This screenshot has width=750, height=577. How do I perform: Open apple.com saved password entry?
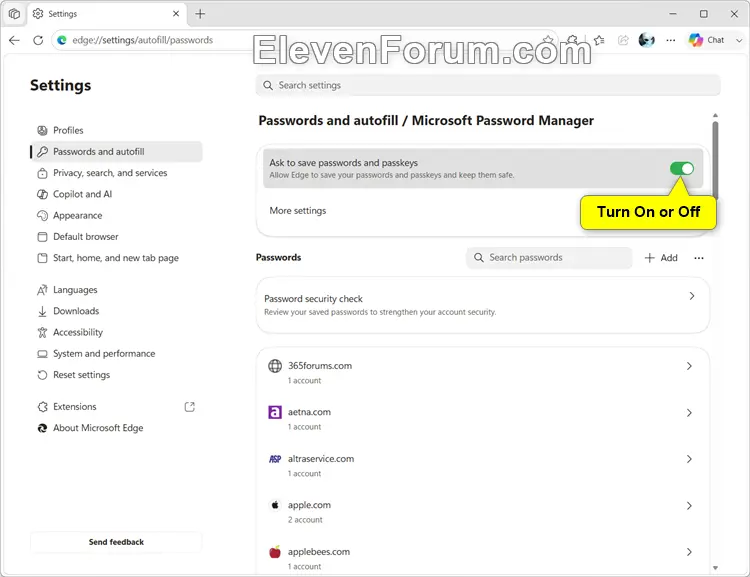(483, 511)
